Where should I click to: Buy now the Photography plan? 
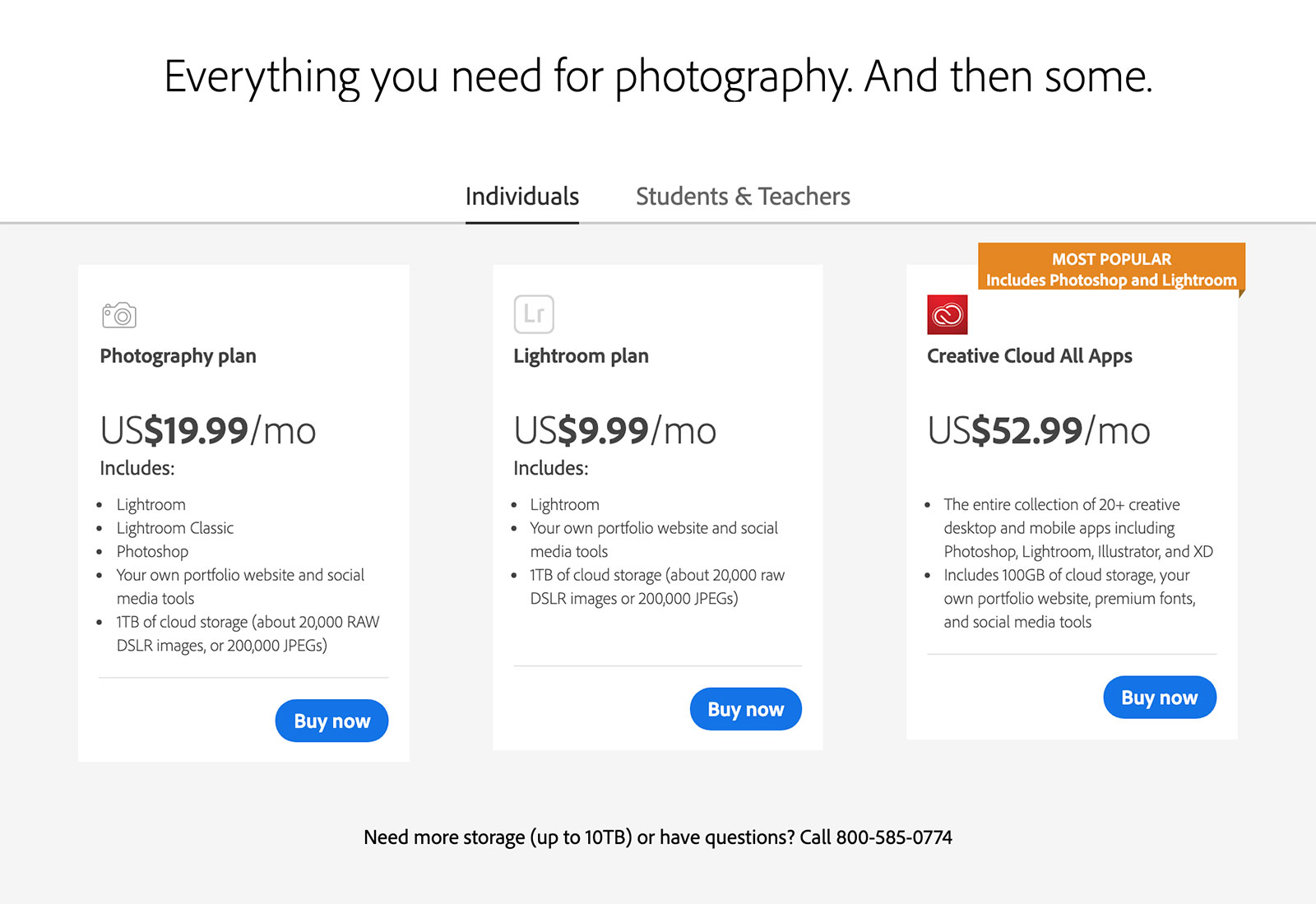331,721
